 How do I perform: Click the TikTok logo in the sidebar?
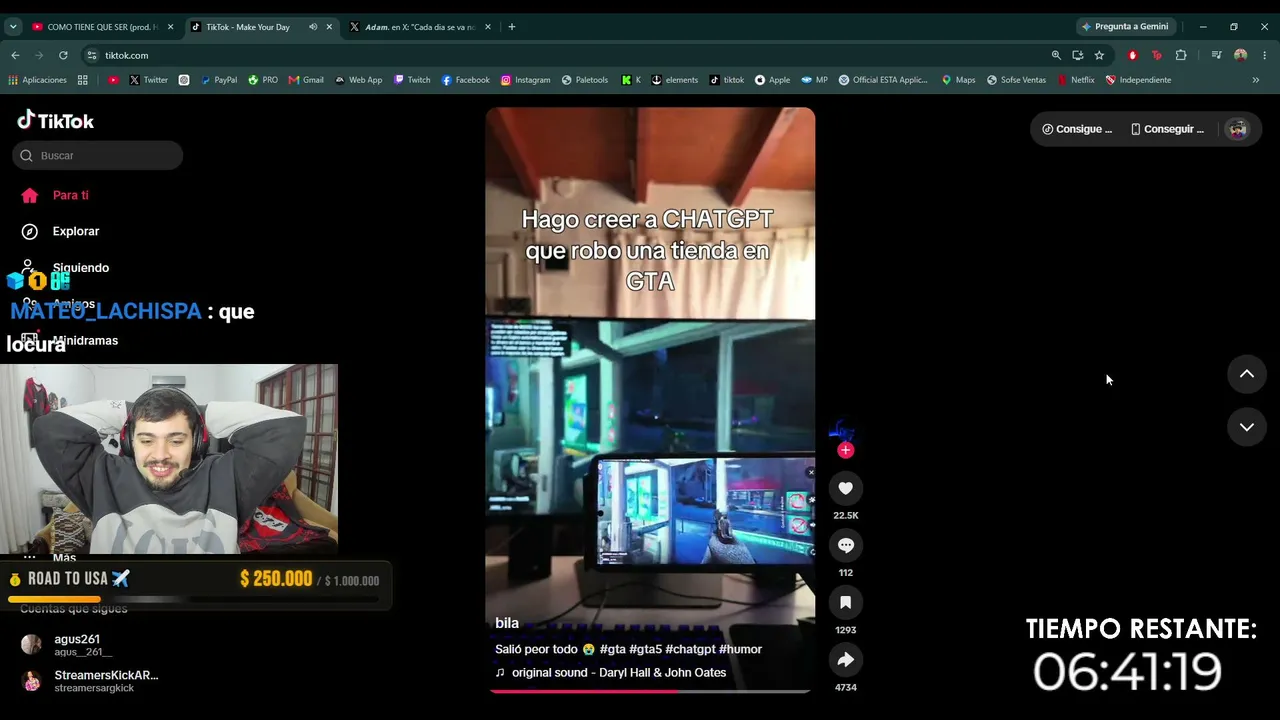(56, 120)
